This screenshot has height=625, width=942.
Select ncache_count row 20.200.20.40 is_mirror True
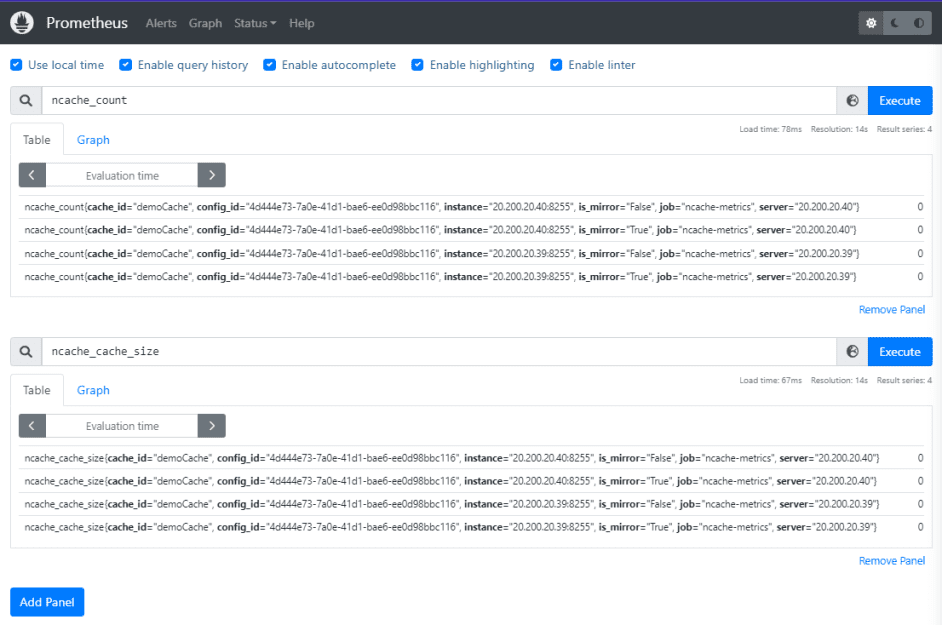coord(472,230)
